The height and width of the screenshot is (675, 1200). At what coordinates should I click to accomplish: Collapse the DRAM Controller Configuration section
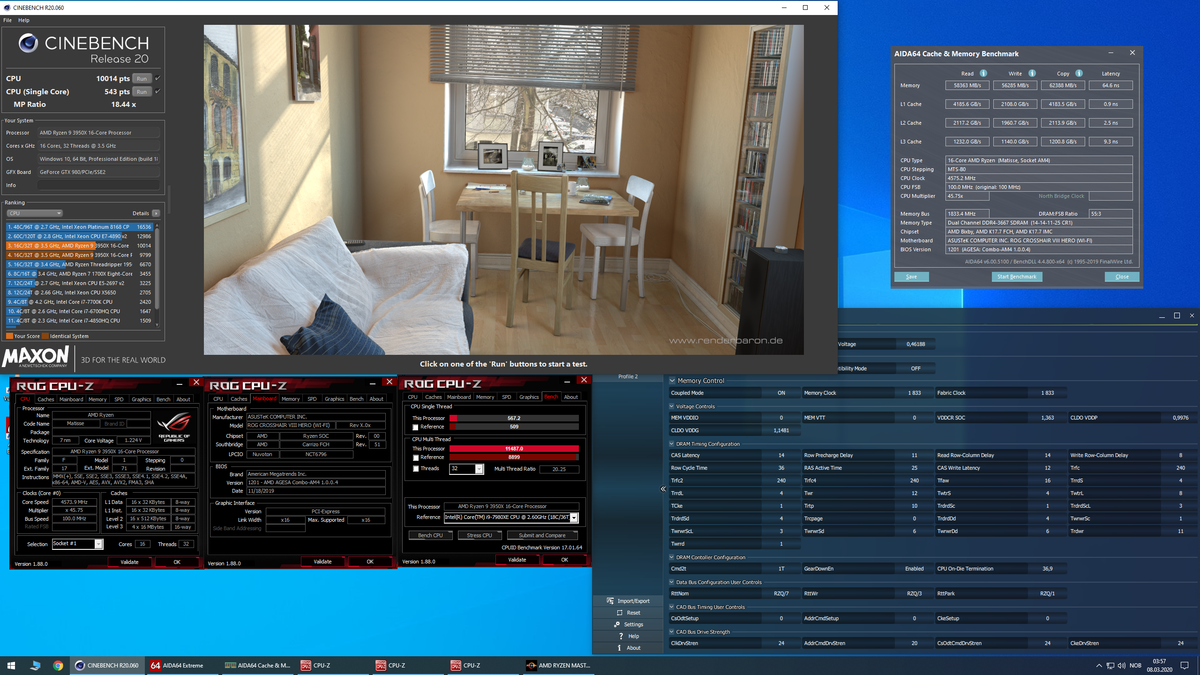(672, 557)
